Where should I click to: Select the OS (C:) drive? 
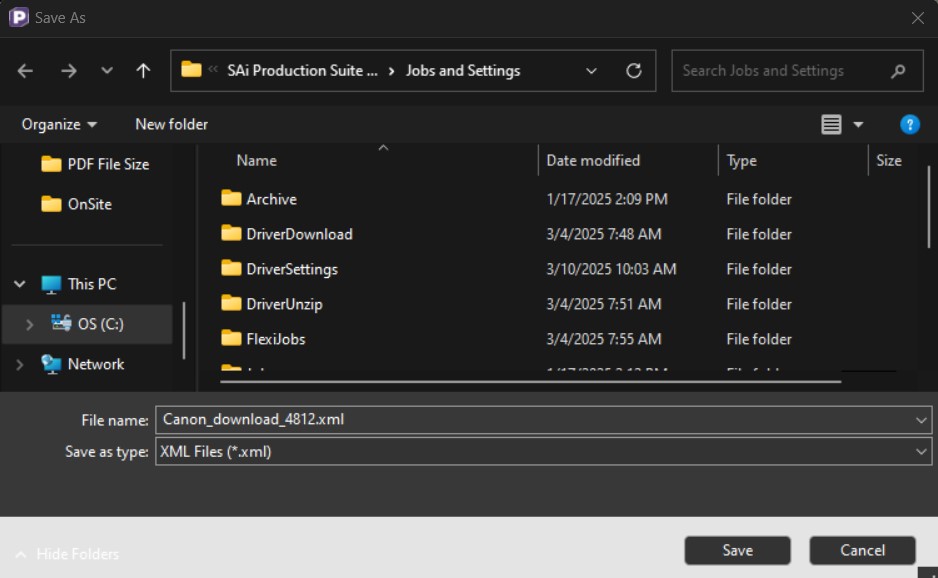(x=87, y=324)
